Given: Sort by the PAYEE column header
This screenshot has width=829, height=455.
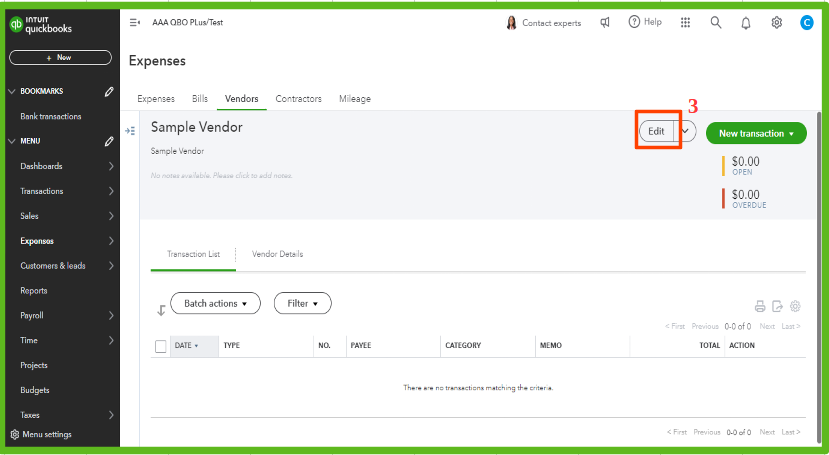Looking at the screenshot, I should 361,346.
